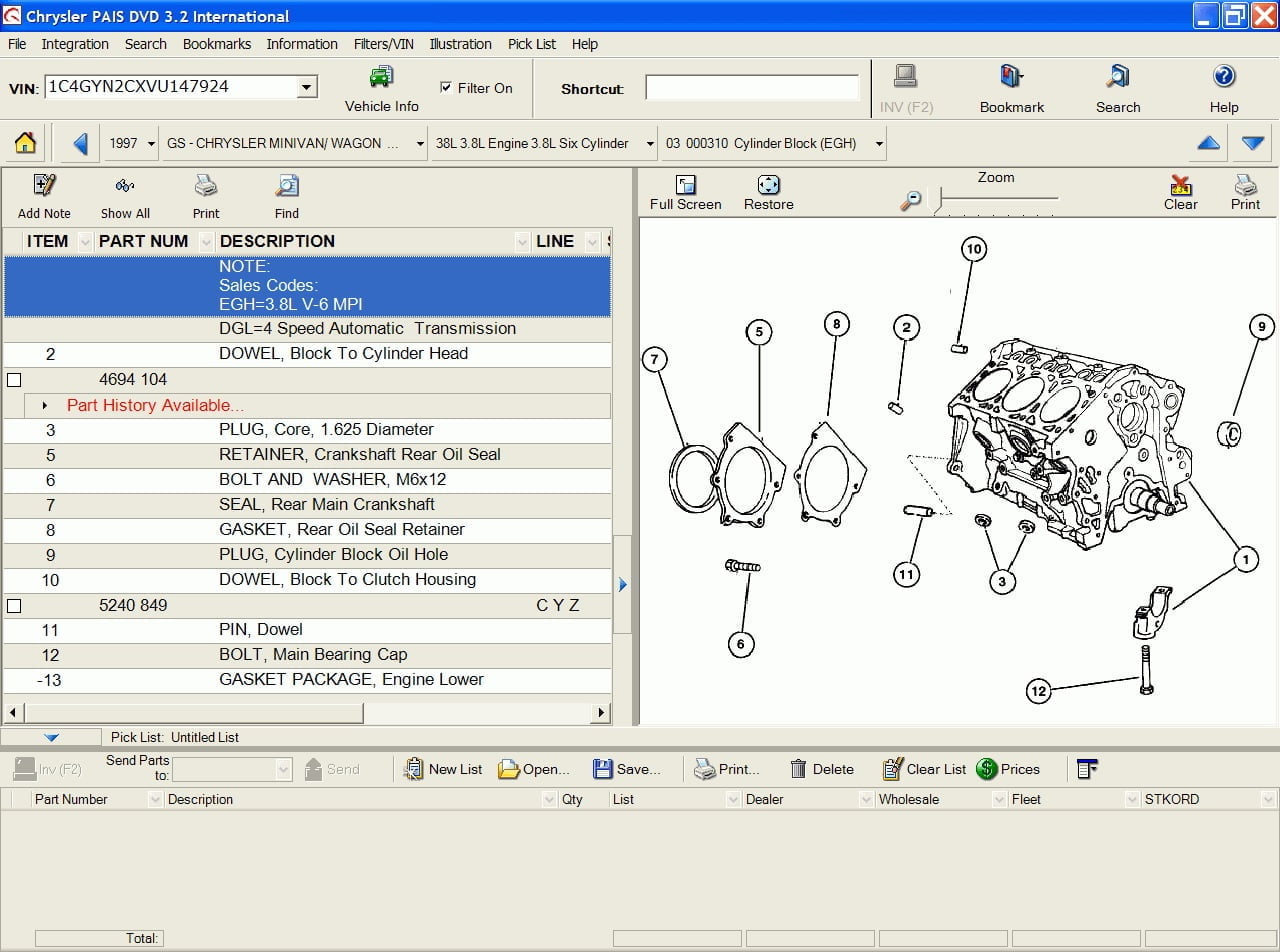Open the 1997 model year dropdown

[x=151, y=143]
